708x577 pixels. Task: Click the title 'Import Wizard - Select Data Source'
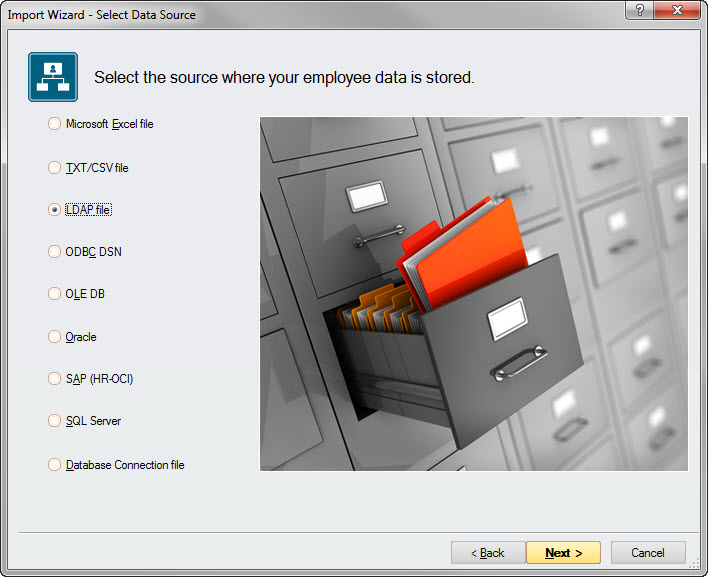102,15
